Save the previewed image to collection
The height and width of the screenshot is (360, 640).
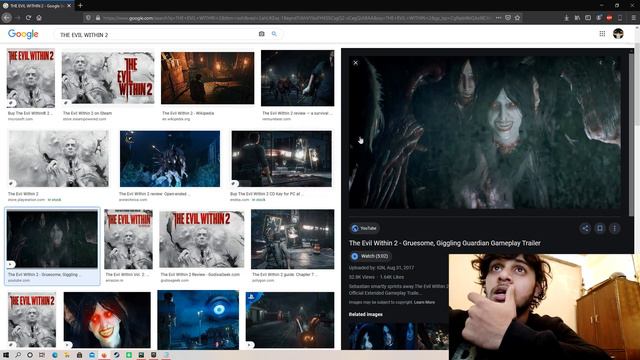[x=600, y=228]
